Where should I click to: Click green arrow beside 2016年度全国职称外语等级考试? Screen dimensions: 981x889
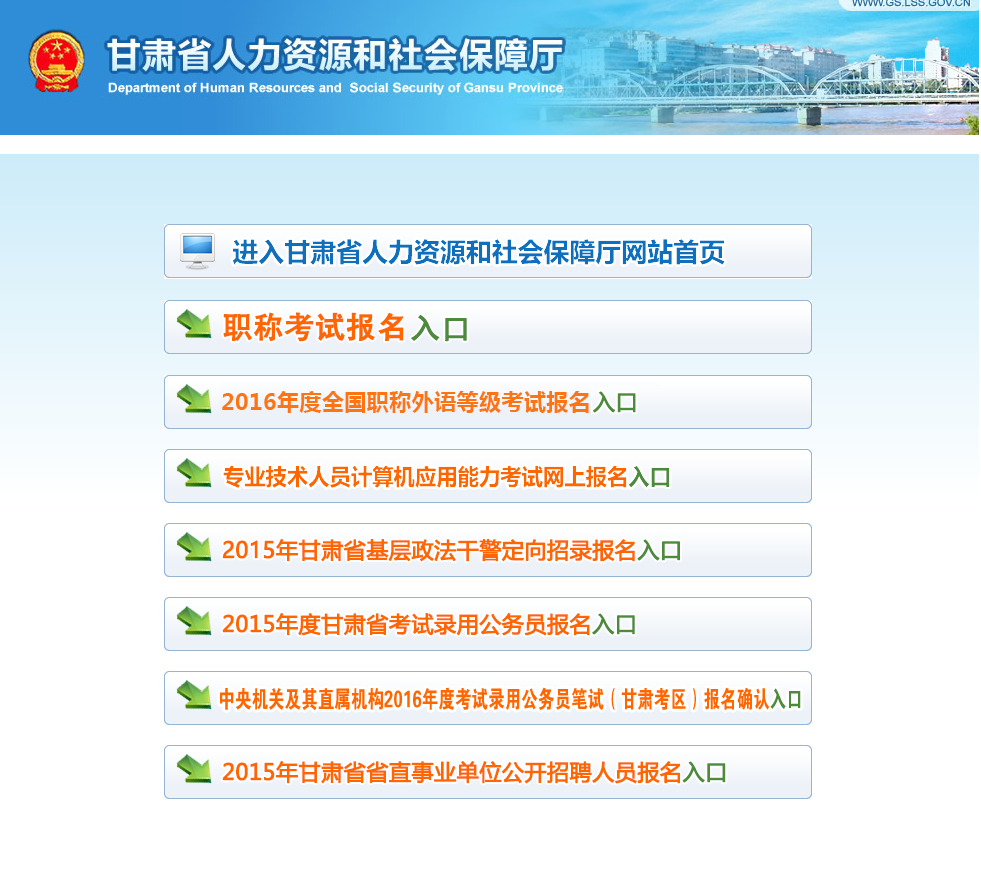[x=194, y=400]
